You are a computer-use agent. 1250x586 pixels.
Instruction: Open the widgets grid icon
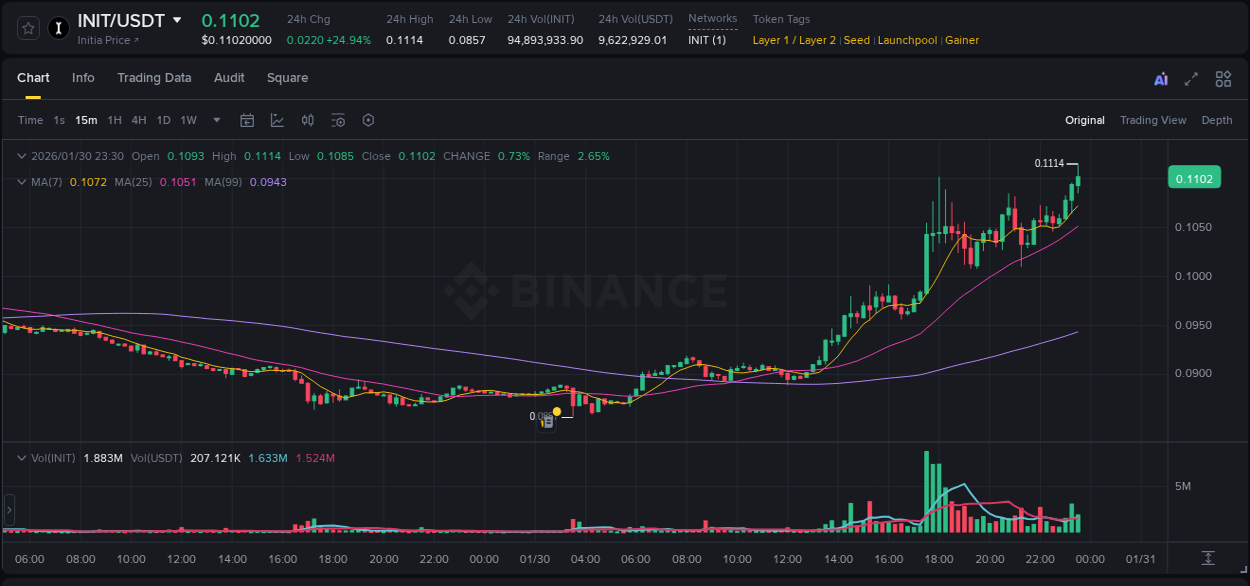click(x=1223, y=78)
